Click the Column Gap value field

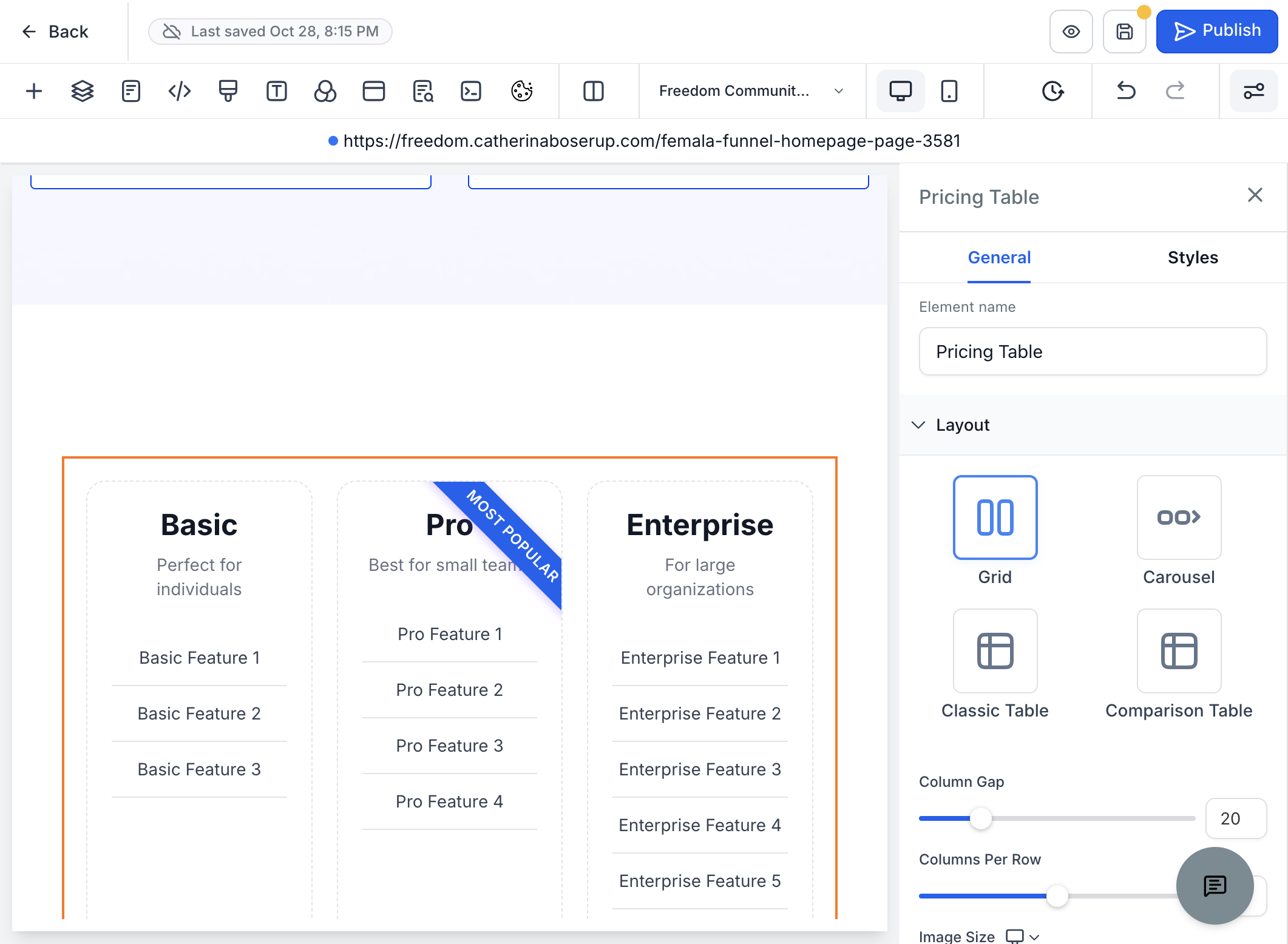click(x=1236, y=818)
